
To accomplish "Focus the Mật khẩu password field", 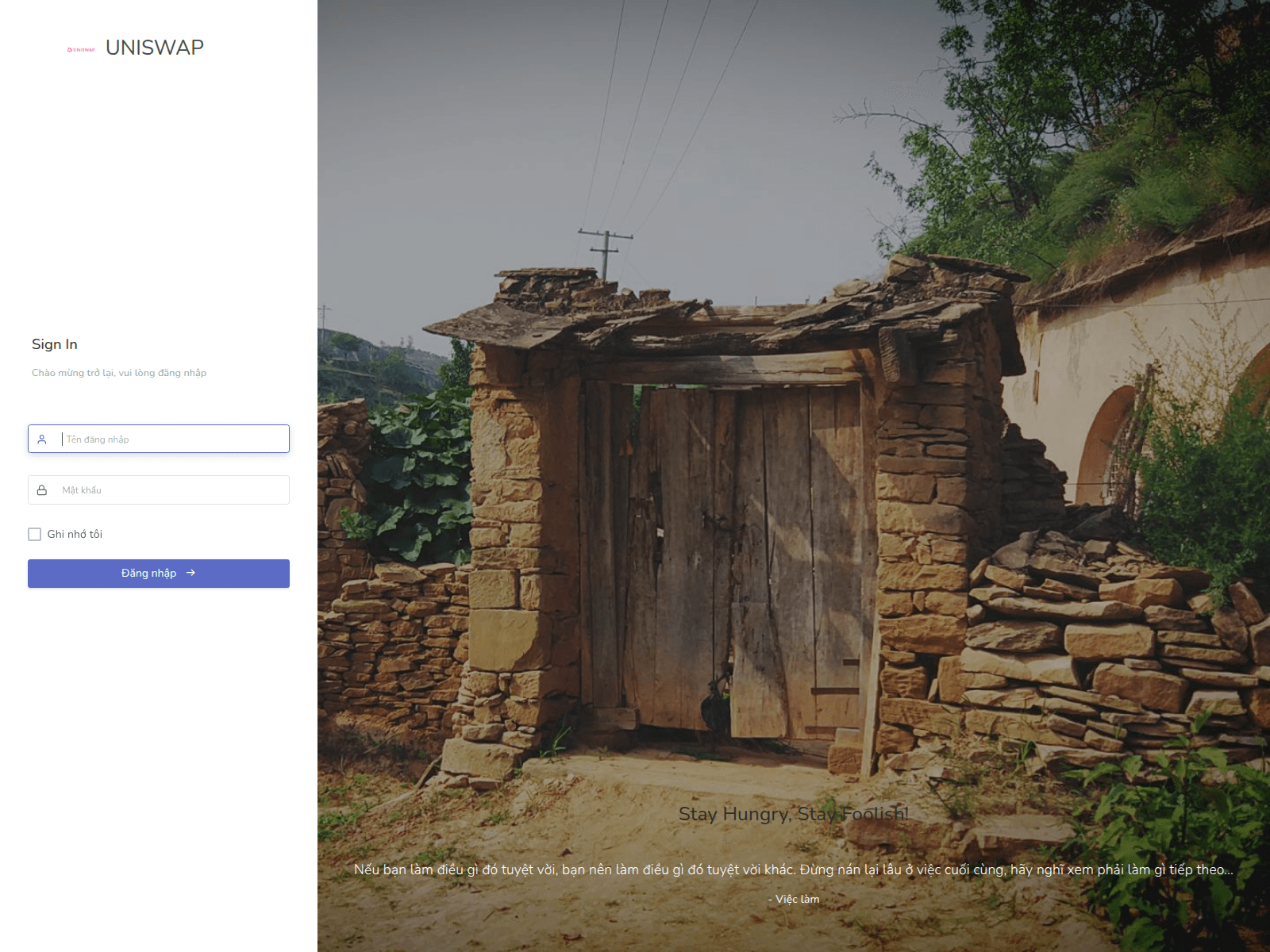I will (159, 490).
